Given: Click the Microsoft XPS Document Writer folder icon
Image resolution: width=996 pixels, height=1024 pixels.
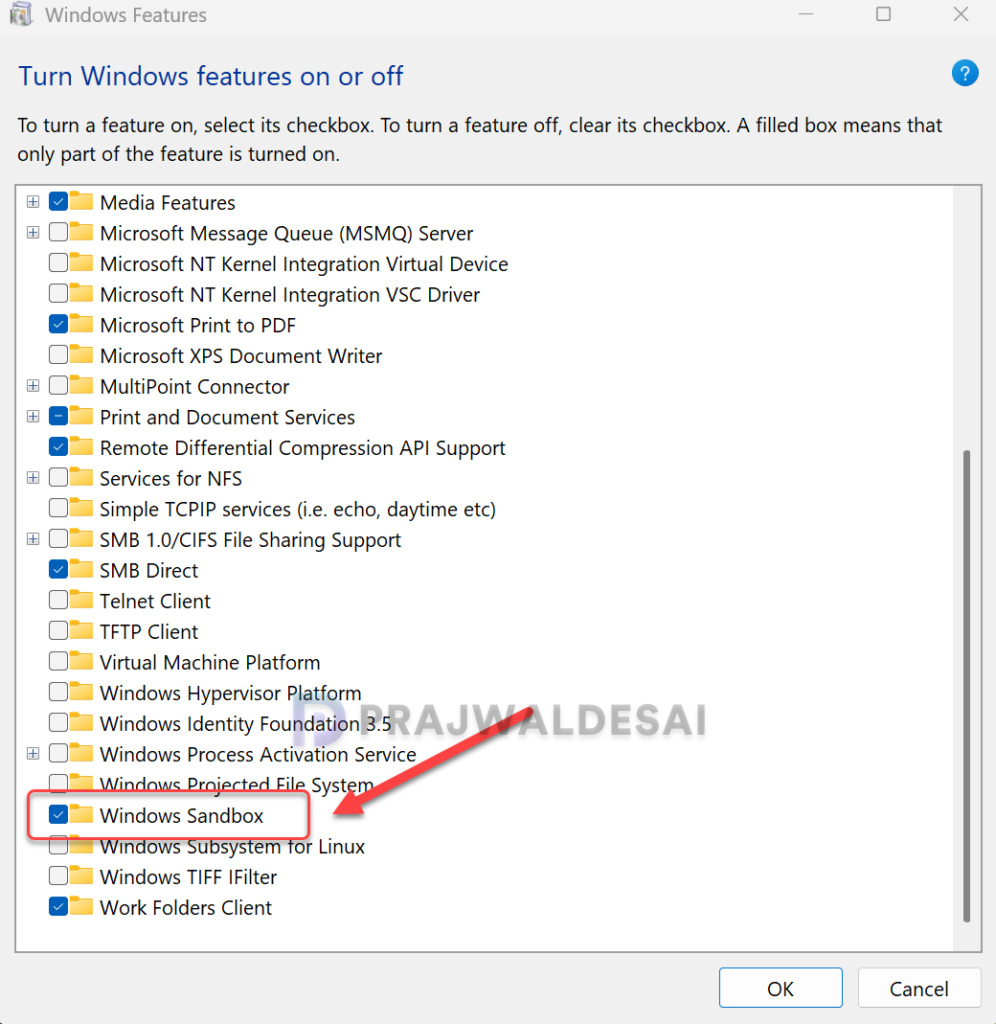Looking at the screenshot, I should point(82,354).
